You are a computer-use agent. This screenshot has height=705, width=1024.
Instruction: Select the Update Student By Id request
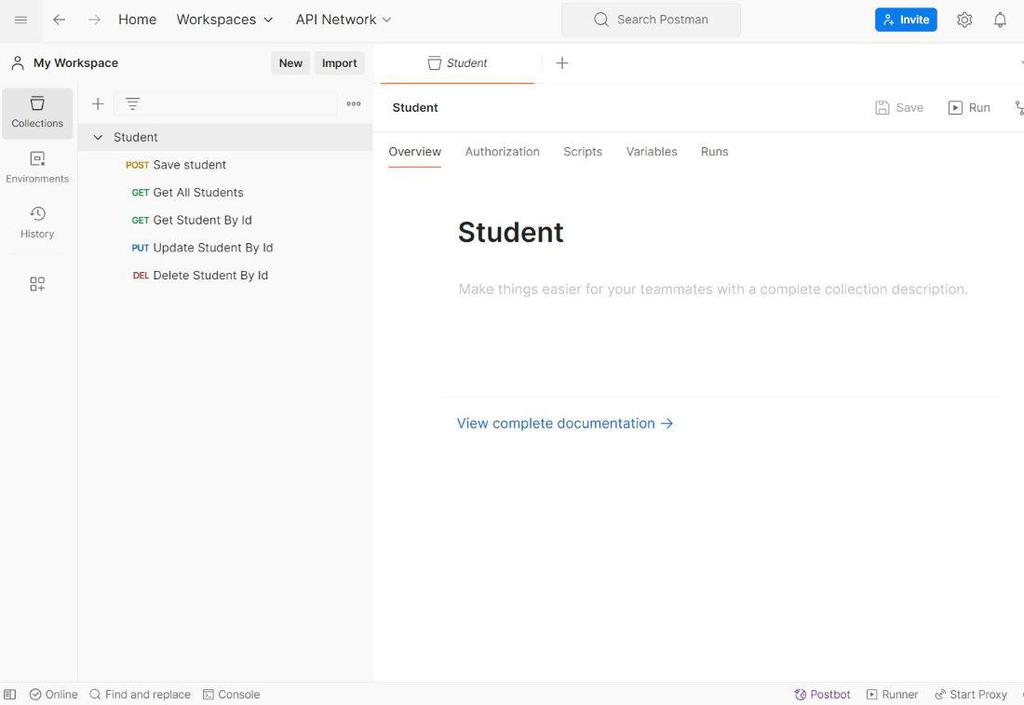click(212, 248)
